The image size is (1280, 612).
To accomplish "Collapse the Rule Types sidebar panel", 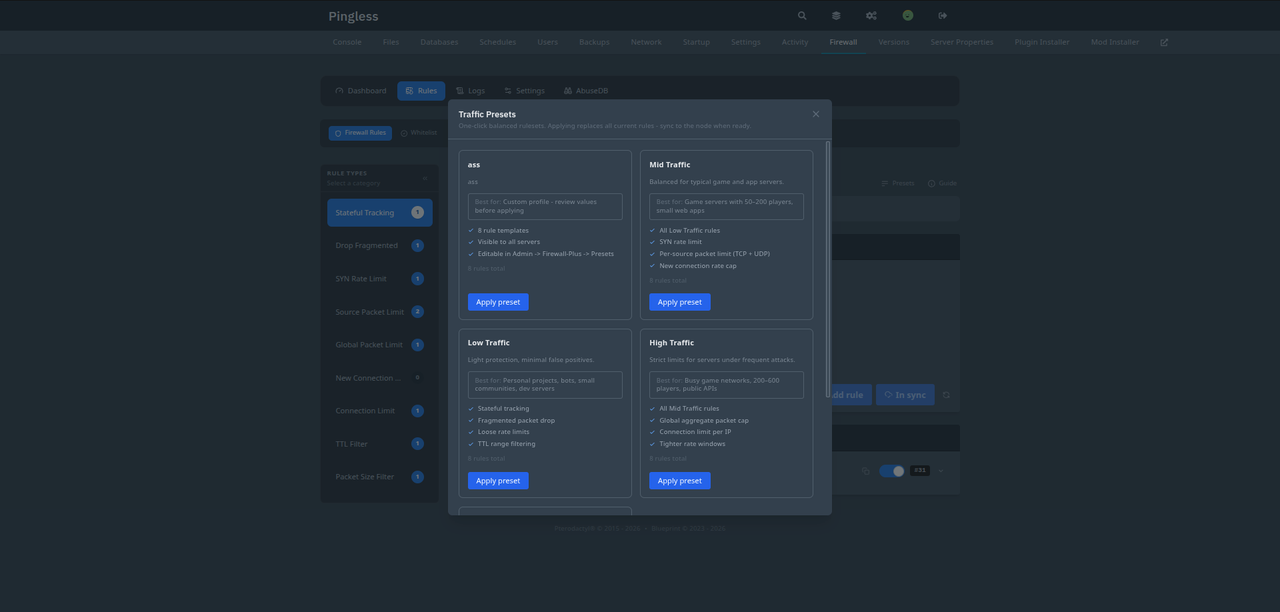I will pos(425,178).
